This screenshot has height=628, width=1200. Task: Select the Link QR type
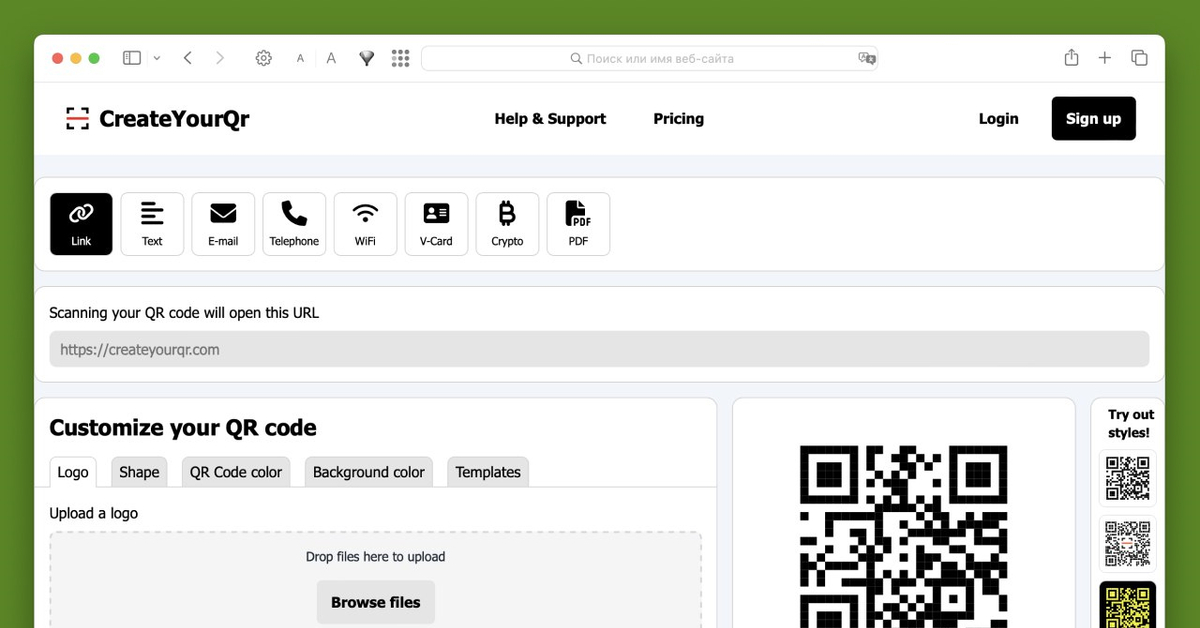pyautogui.click(x=81, y=224)
